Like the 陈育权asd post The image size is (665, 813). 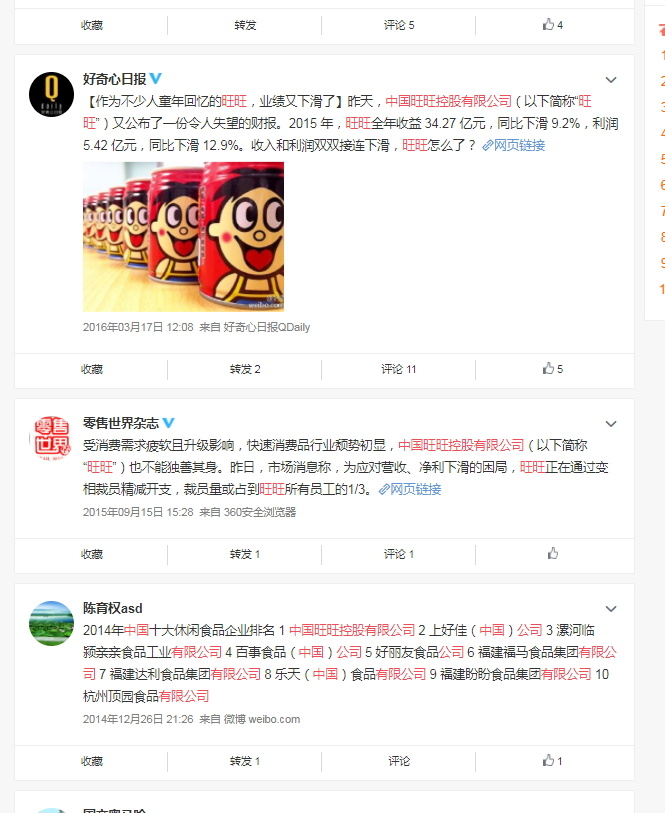coord(553,761)
